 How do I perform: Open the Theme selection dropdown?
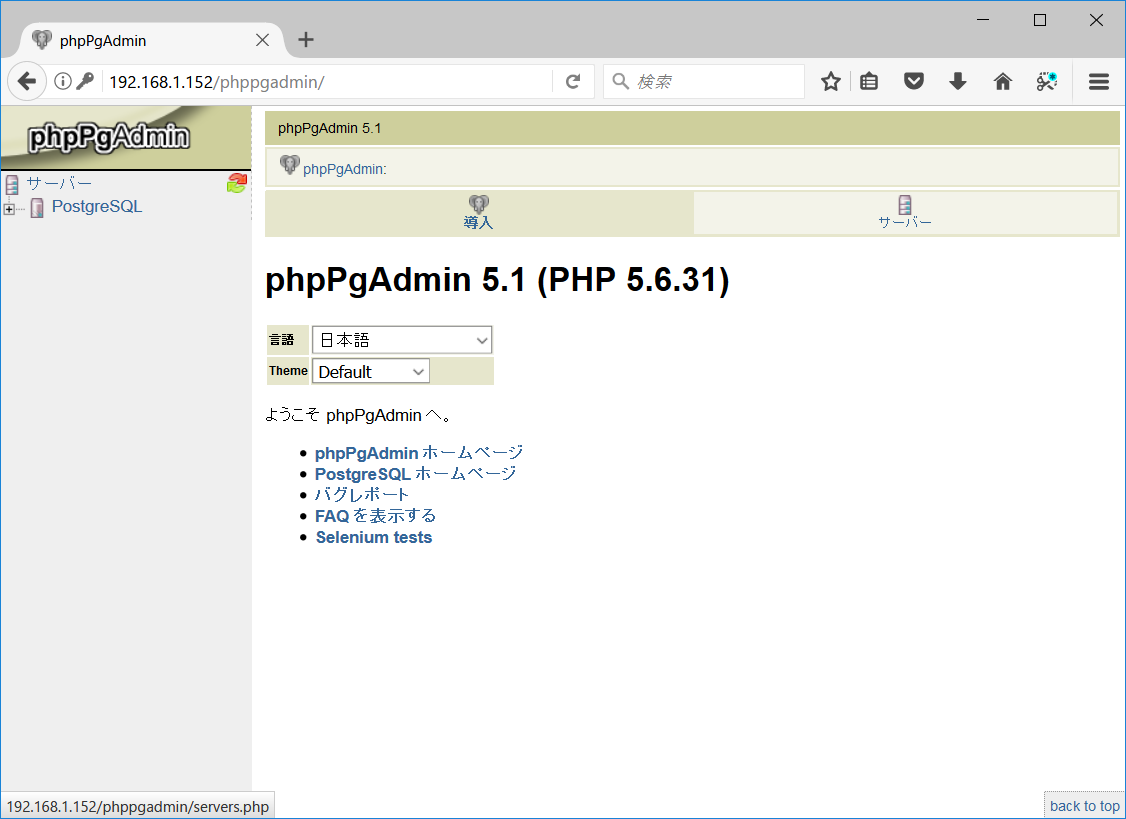tap(370, 370)
